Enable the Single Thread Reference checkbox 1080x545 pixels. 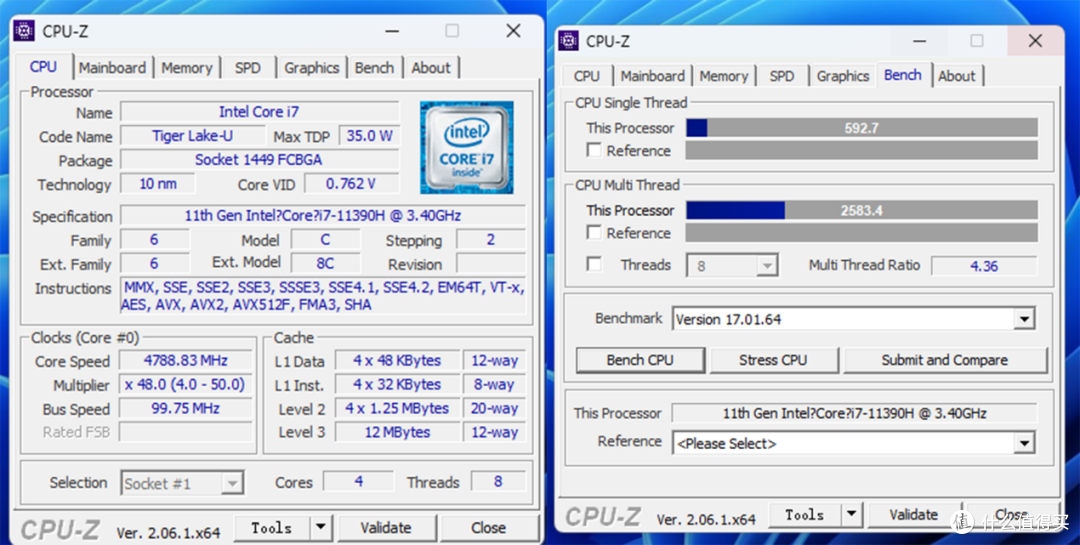pyautogui.click(x=594, y=150)
